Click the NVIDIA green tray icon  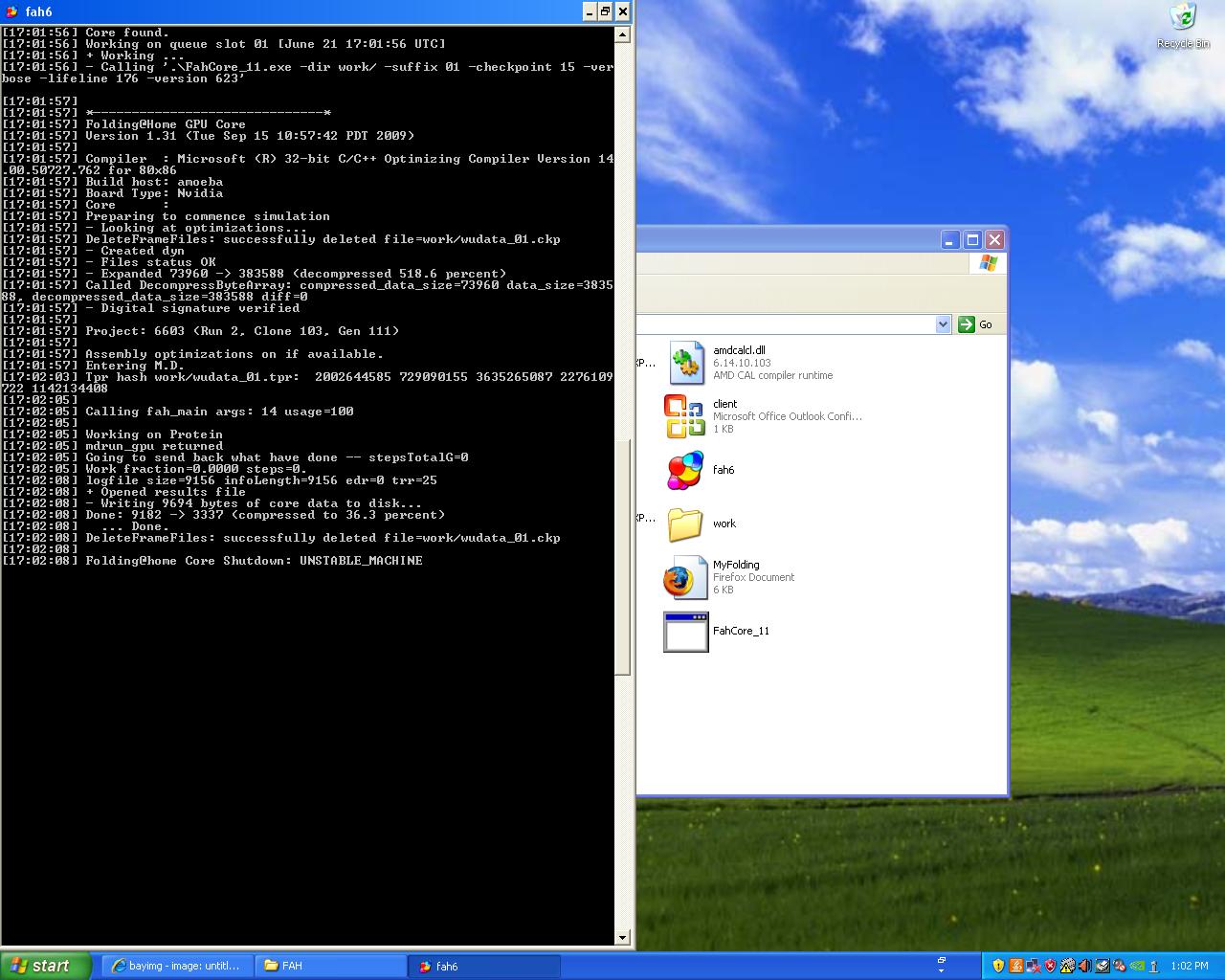(1137, 966)
